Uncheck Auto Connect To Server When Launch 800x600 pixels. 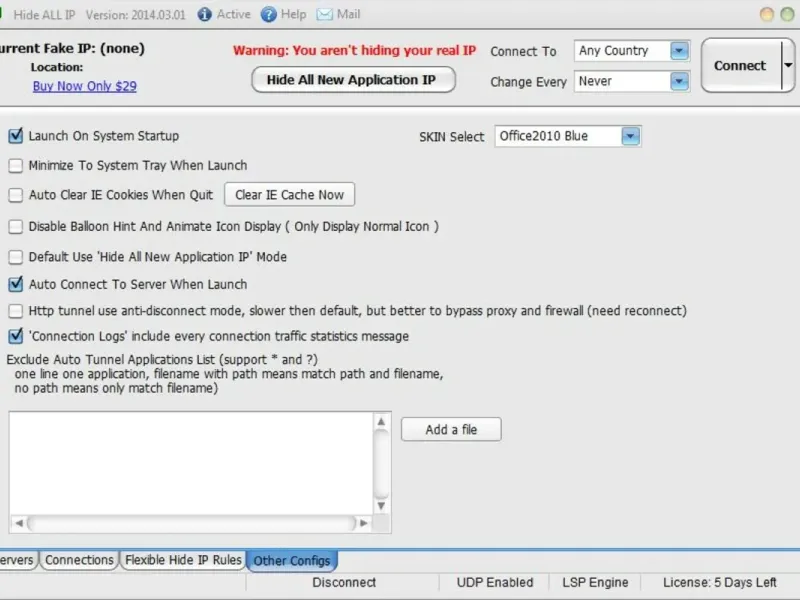(x=16, y=284)
